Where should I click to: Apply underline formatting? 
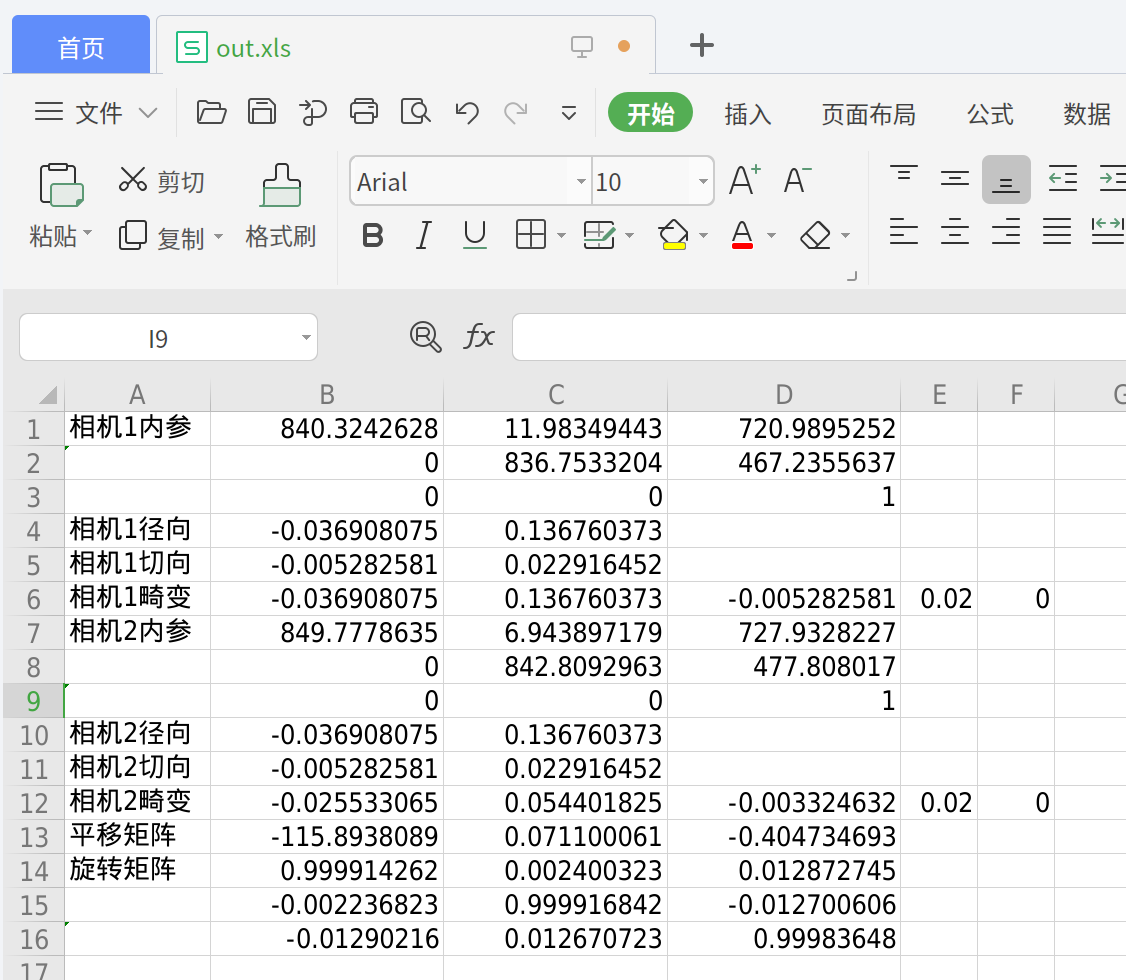pos(473,235)
